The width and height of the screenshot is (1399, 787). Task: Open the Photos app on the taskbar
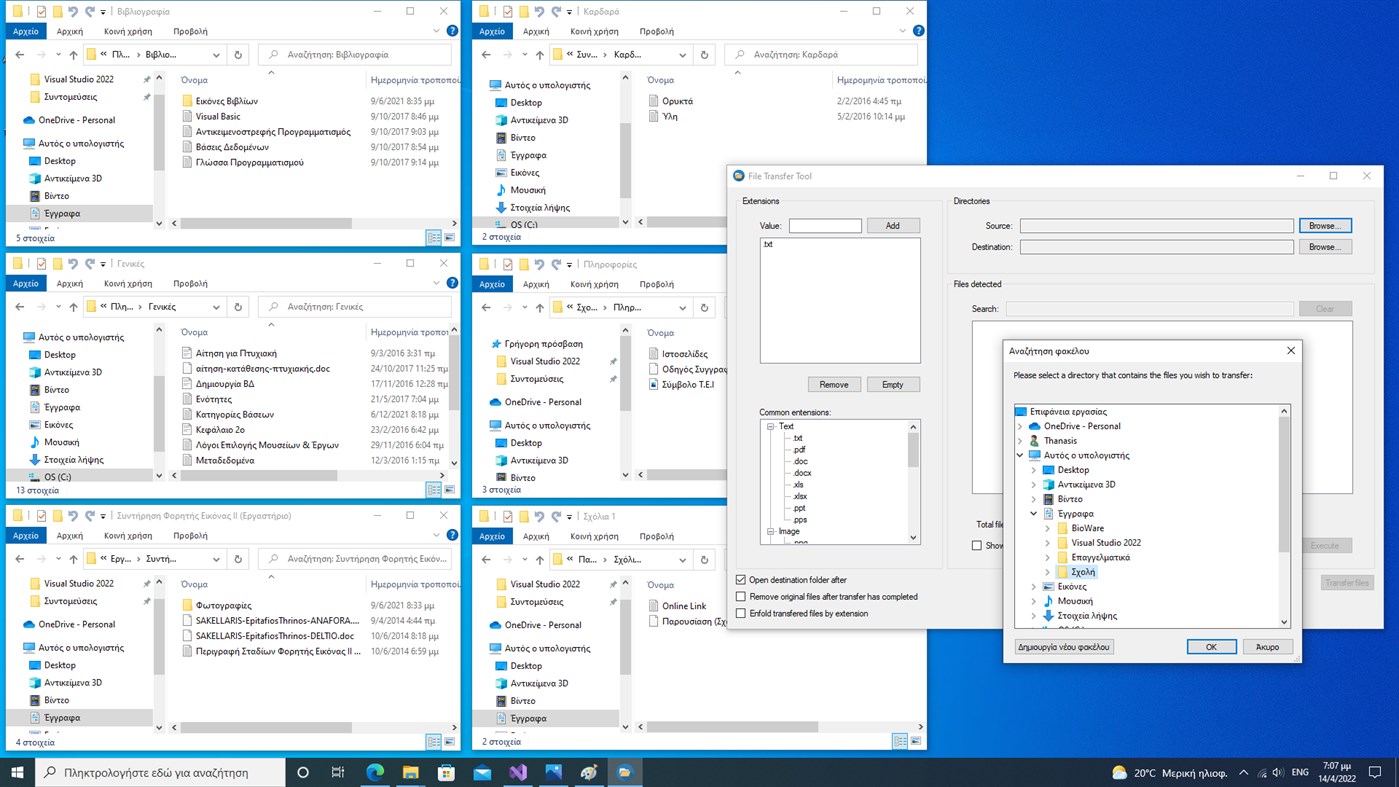coord(554,772)
